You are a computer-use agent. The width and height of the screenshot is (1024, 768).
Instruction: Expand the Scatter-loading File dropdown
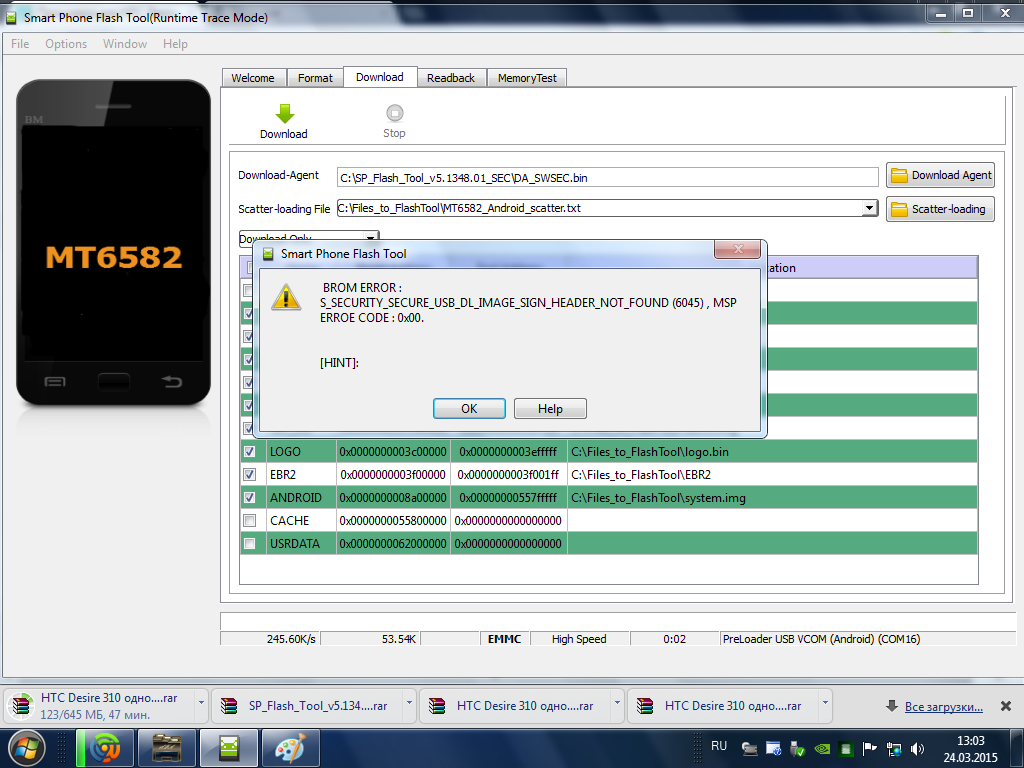869,208
